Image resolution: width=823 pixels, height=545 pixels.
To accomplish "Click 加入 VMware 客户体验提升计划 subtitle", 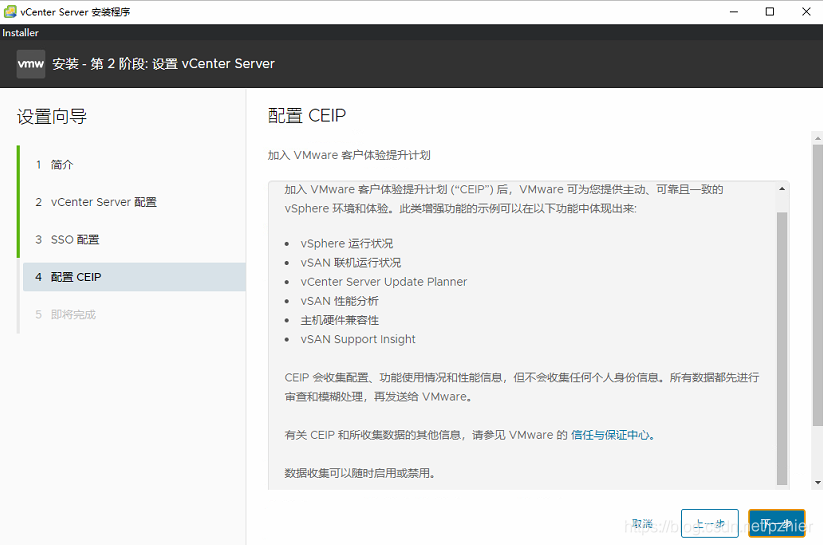I will tap(349, 155).
